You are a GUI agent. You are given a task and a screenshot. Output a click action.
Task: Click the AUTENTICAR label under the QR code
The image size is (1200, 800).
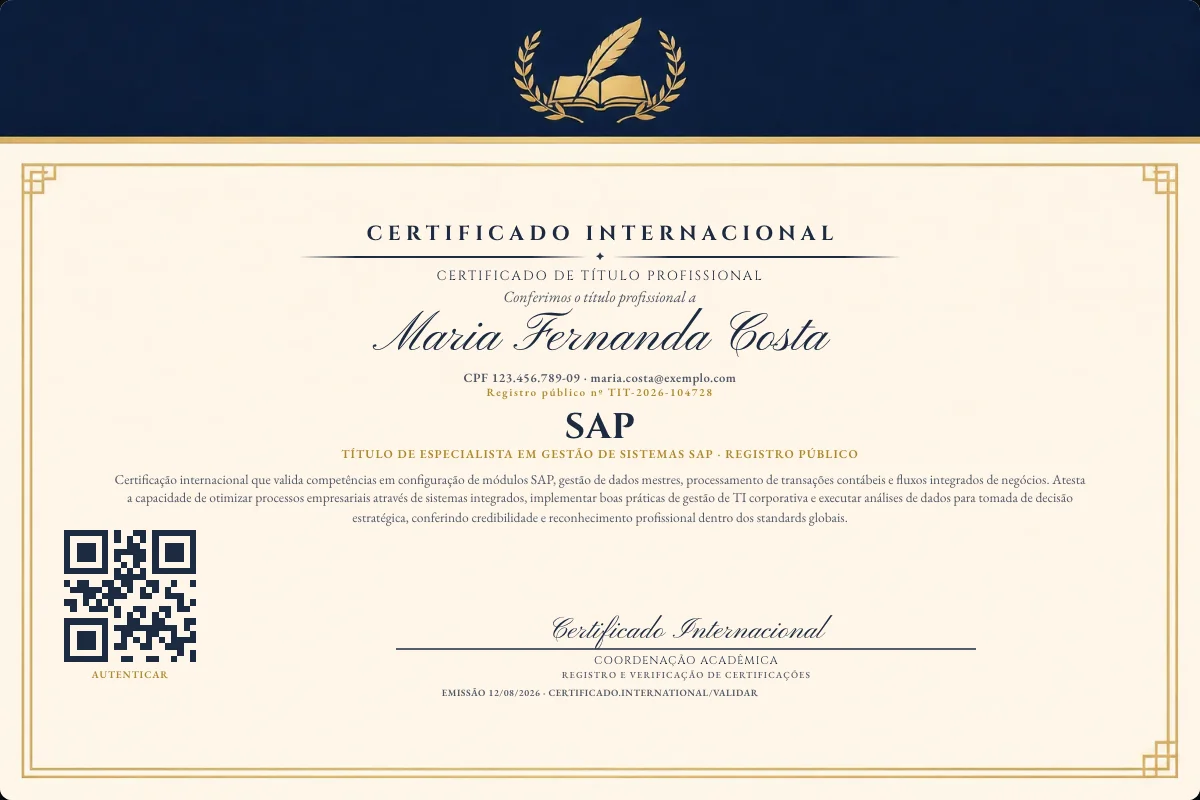[130, 675]
